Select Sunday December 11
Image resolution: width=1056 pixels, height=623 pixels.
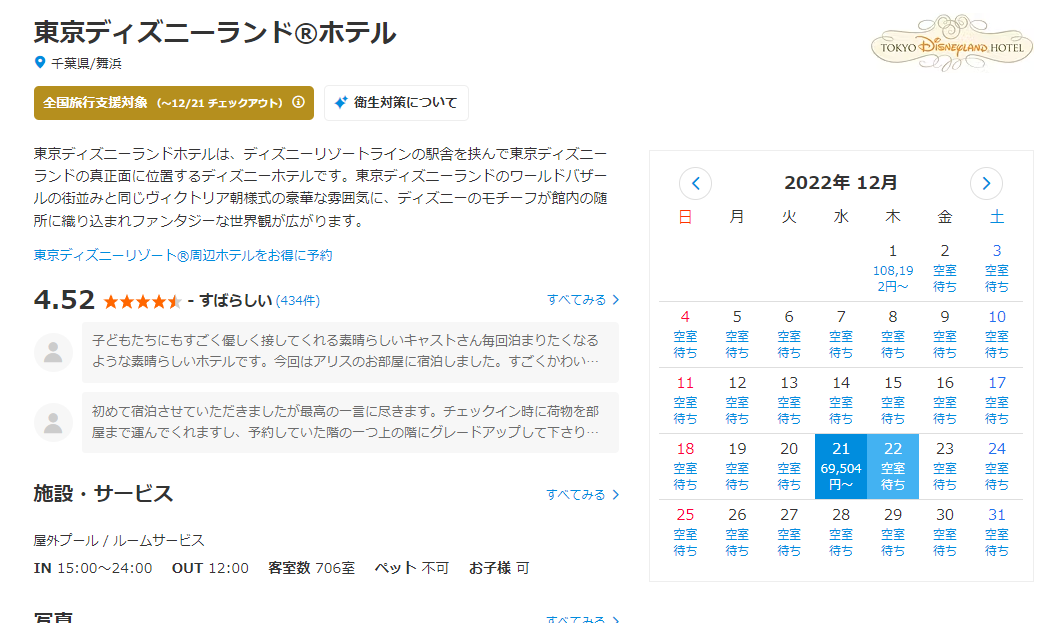click(x=685, y=400)
